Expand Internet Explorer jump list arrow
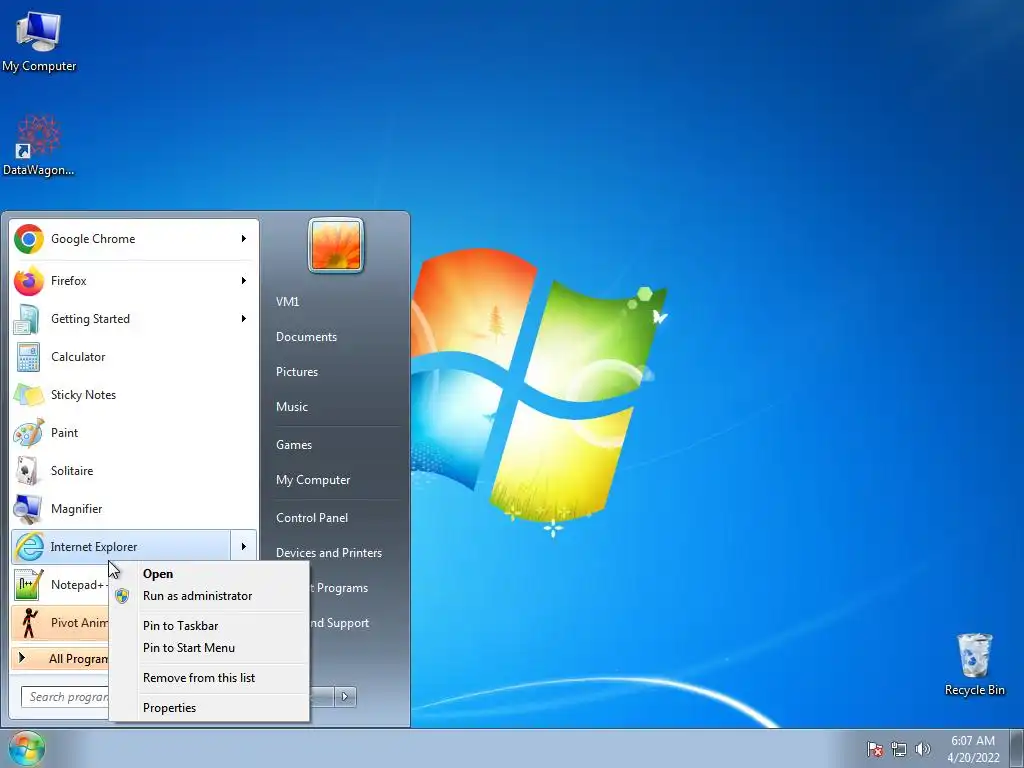The width and height of the screenshot is (1024, 768). tap(244, 547)
